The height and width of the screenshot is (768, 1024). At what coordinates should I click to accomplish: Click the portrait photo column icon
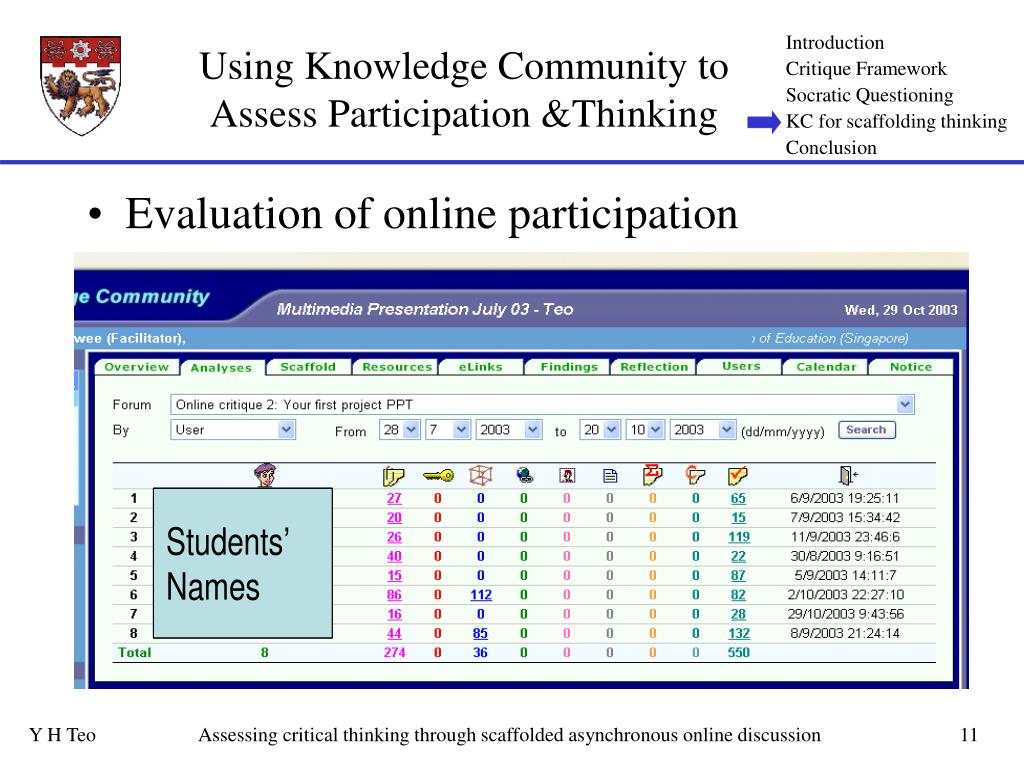coord(567,475)
